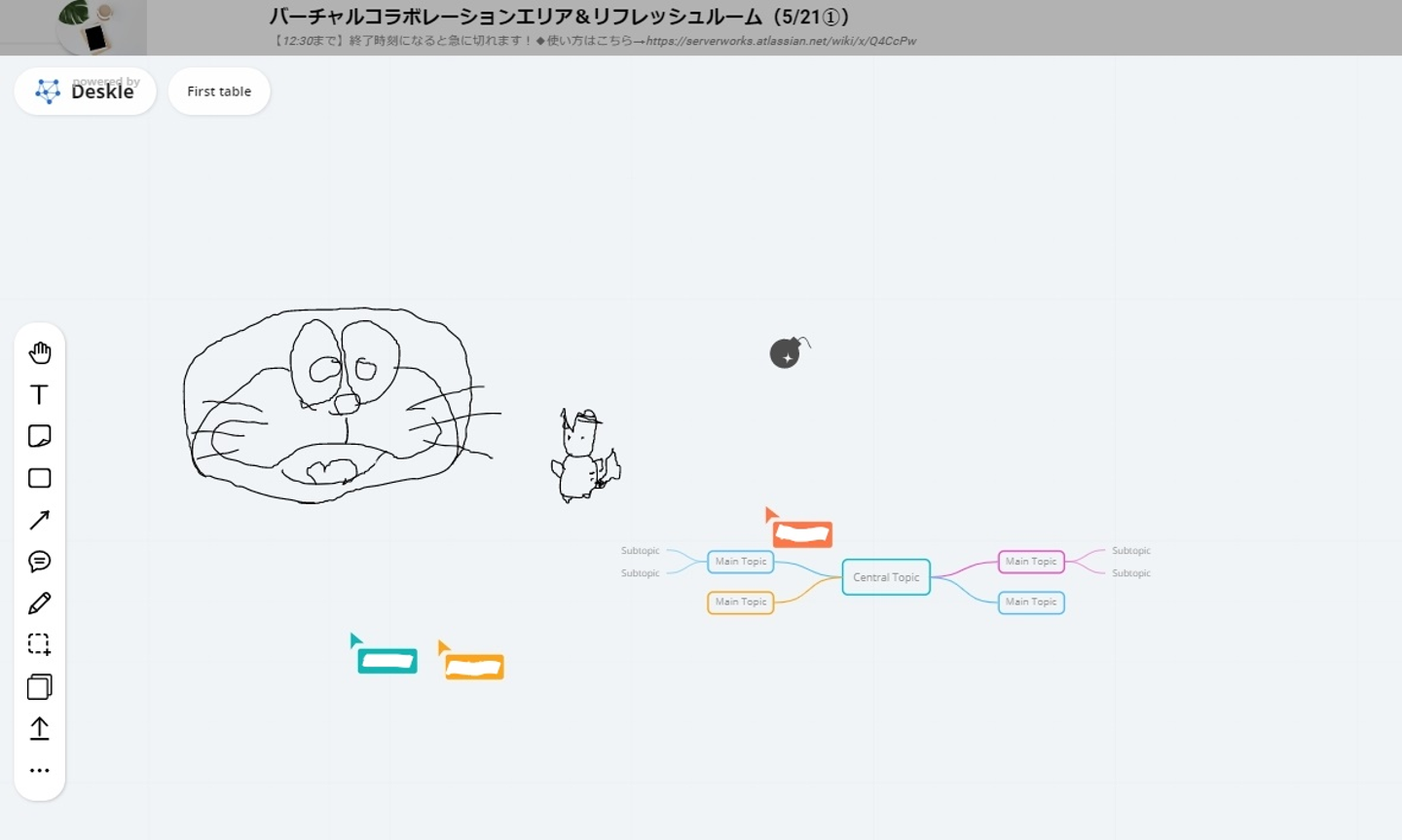Click the bomb sticker on canvas
The image size is (1402, 840).
coord(790,351)
